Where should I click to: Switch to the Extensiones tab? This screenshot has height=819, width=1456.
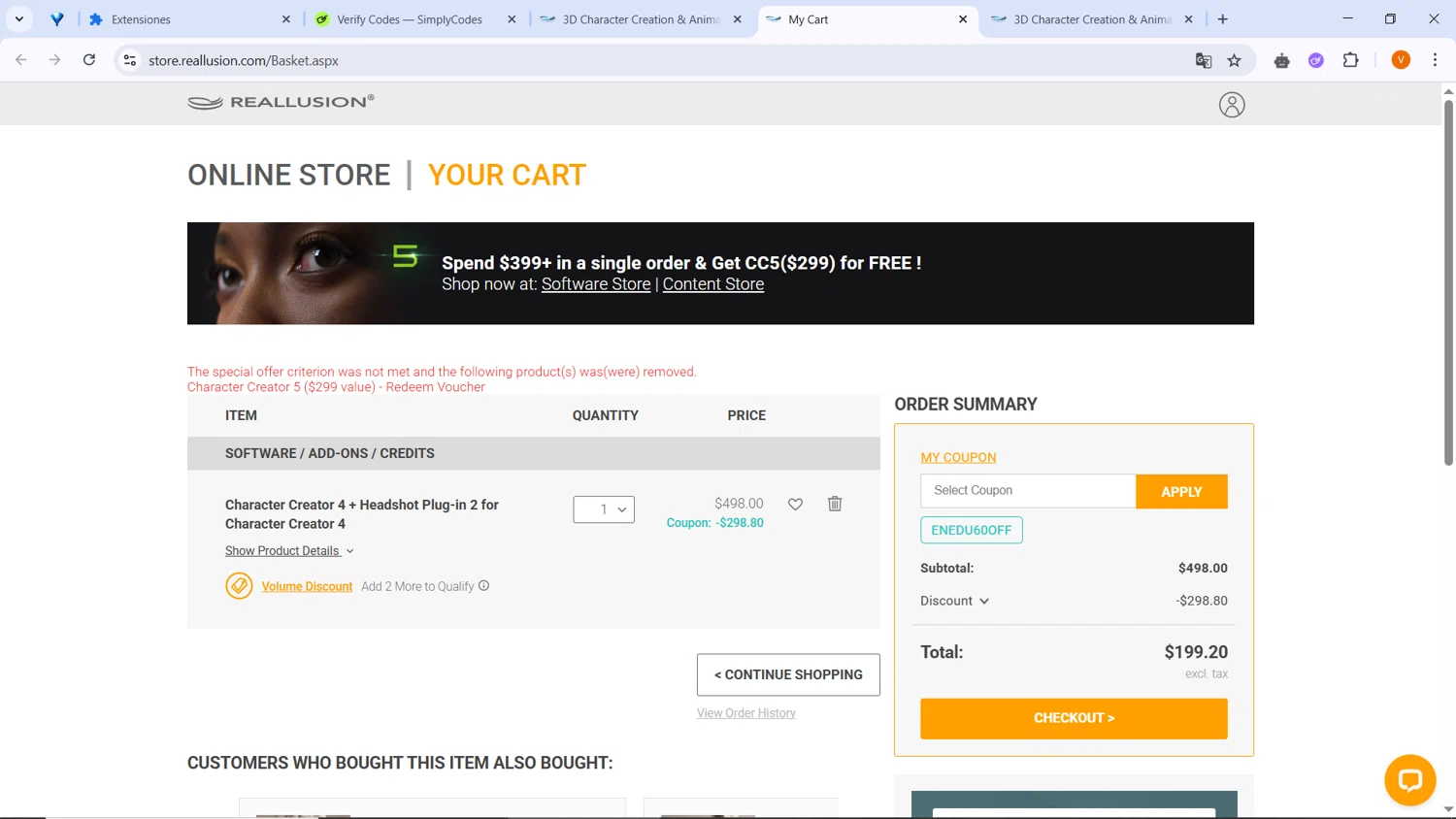[189, 19]
